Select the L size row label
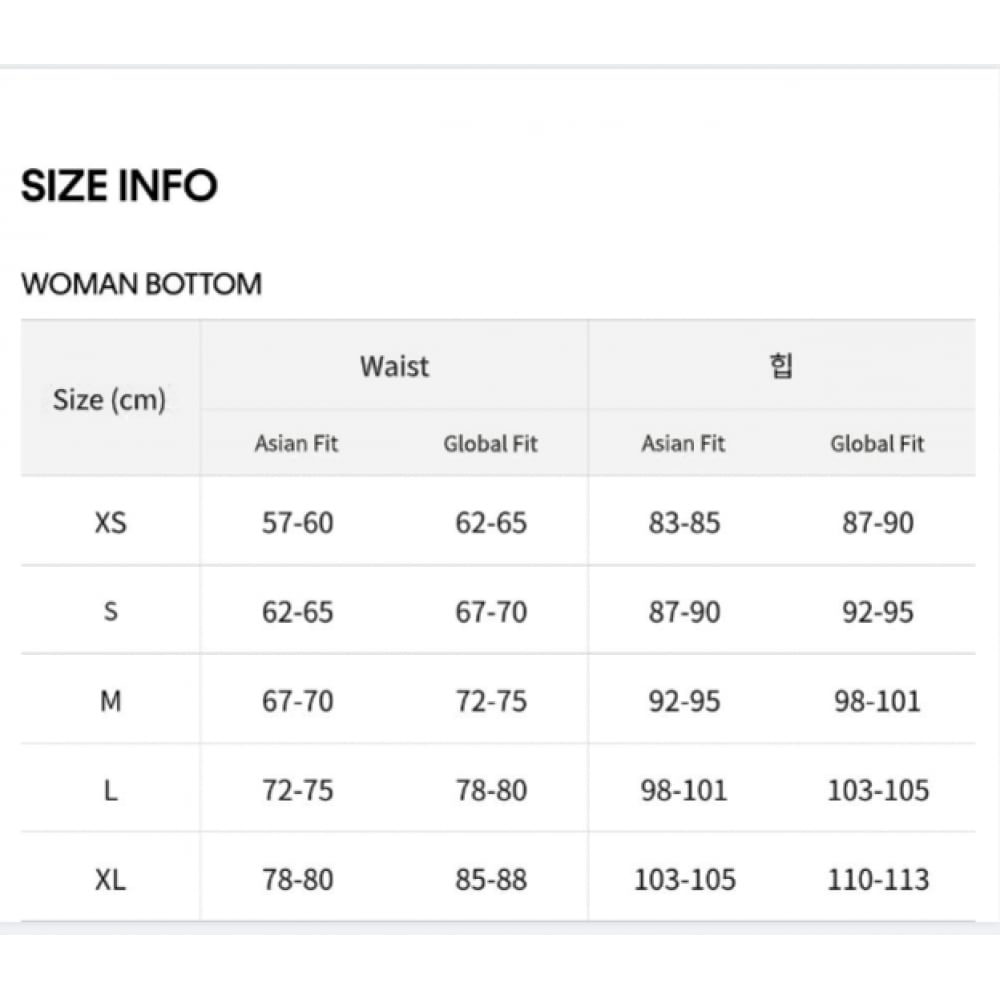The width and height of the screenshot is (1000, 1000). [x=110, y=790]
